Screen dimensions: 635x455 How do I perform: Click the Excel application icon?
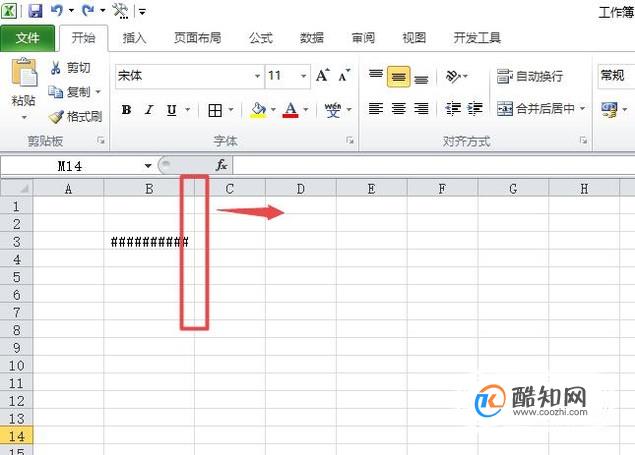click(x=9, y=11)
